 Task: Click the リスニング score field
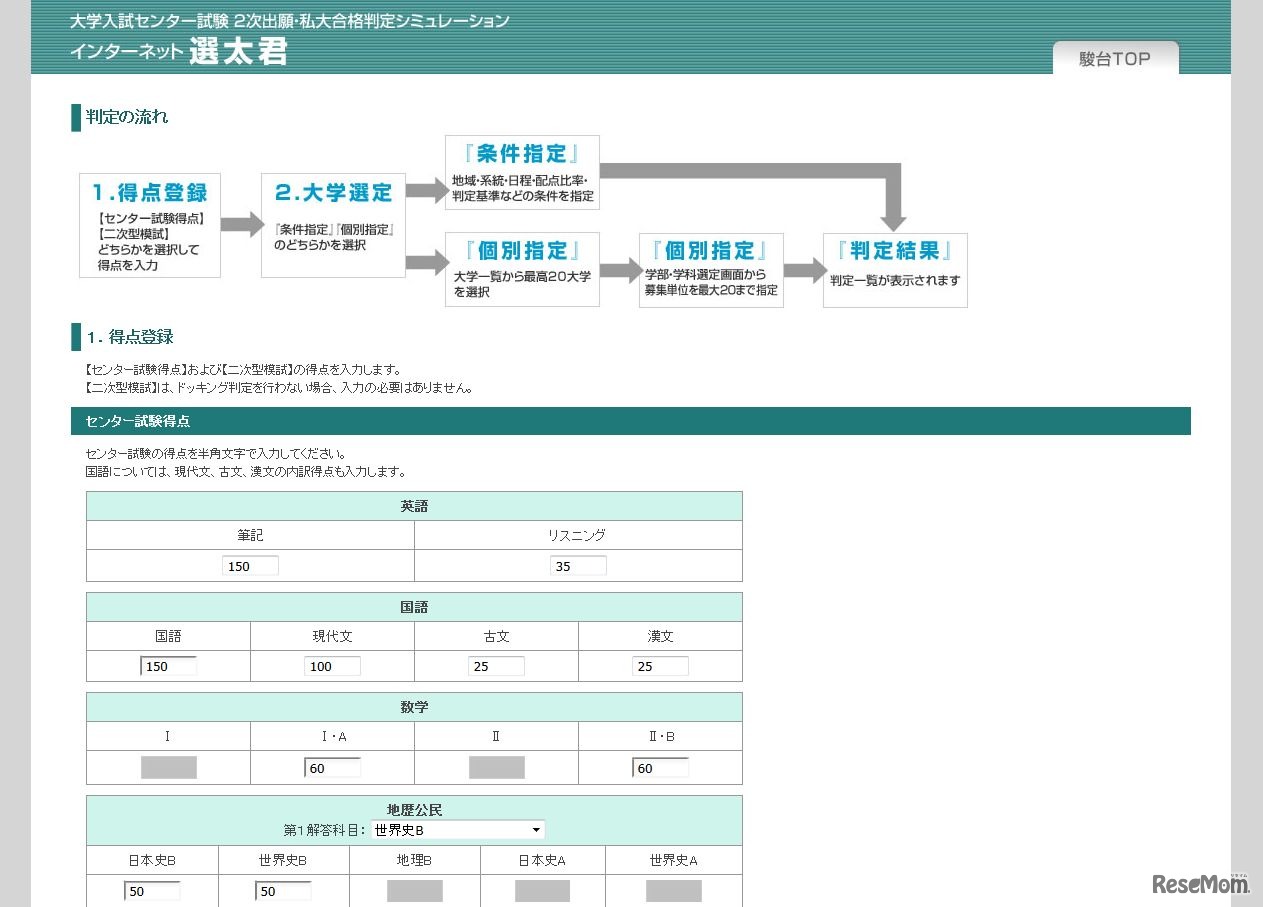pos(578,566)
